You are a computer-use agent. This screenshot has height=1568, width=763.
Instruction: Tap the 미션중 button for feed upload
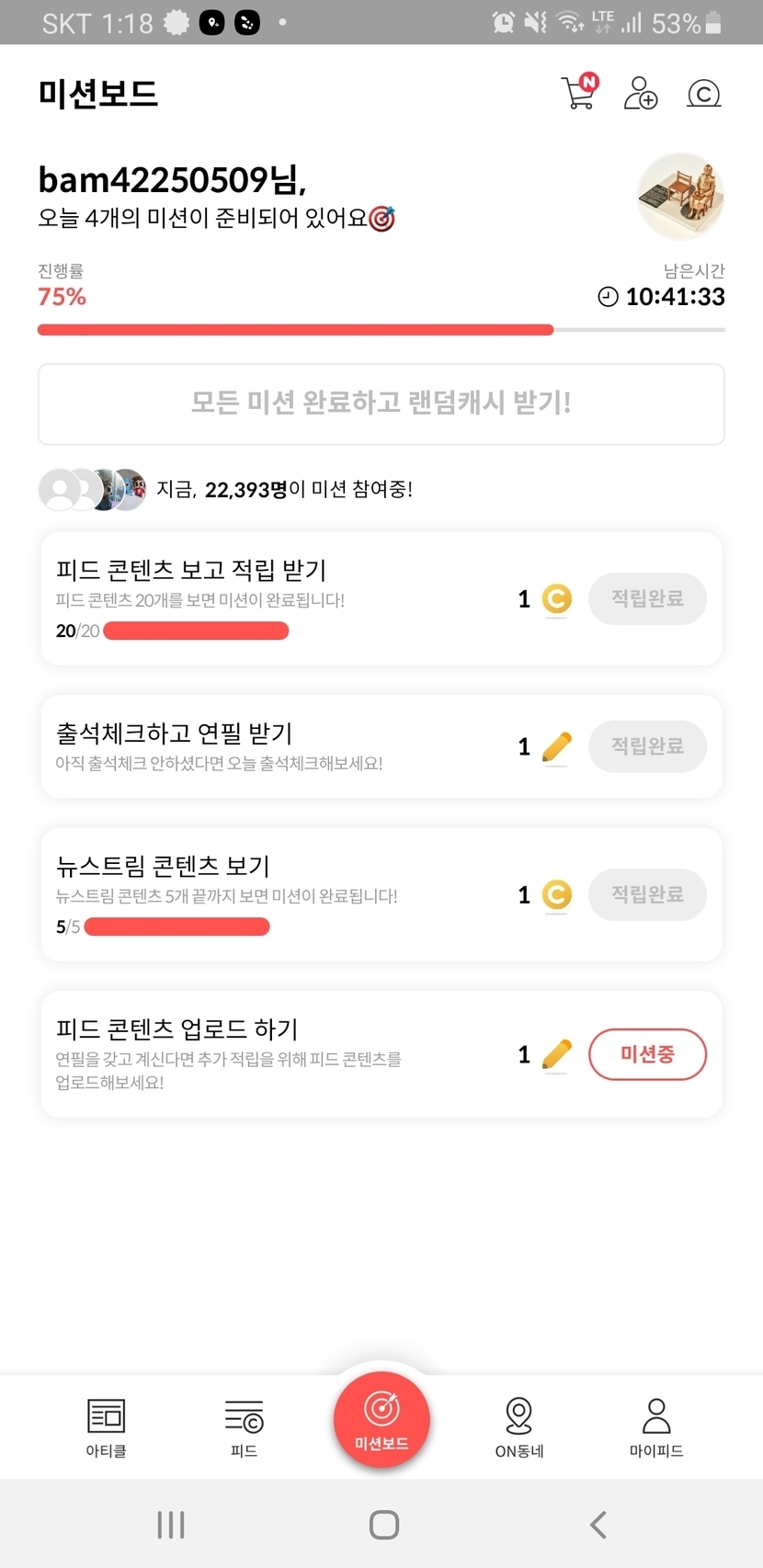tap(647, 1054)
